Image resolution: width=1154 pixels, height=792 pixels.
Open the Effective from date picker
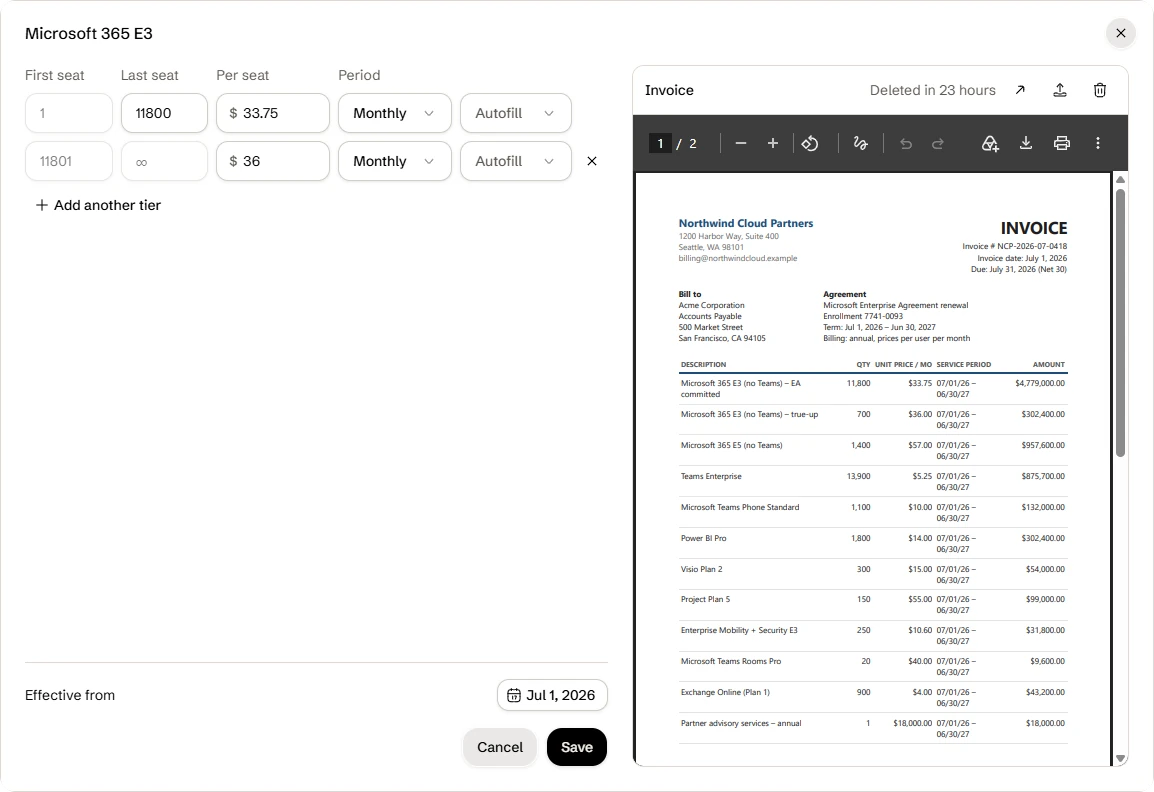point(552,695)
